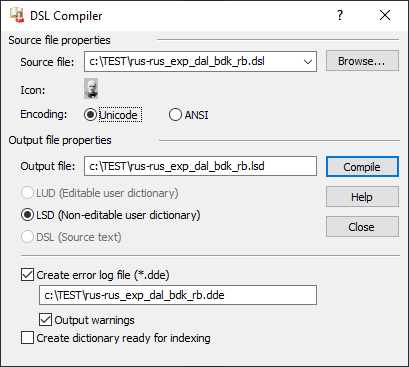Click the dictionary icon portrait thumbnail
Image resolution: width=409 pixels, height=367 pixels.
[91, 88]
